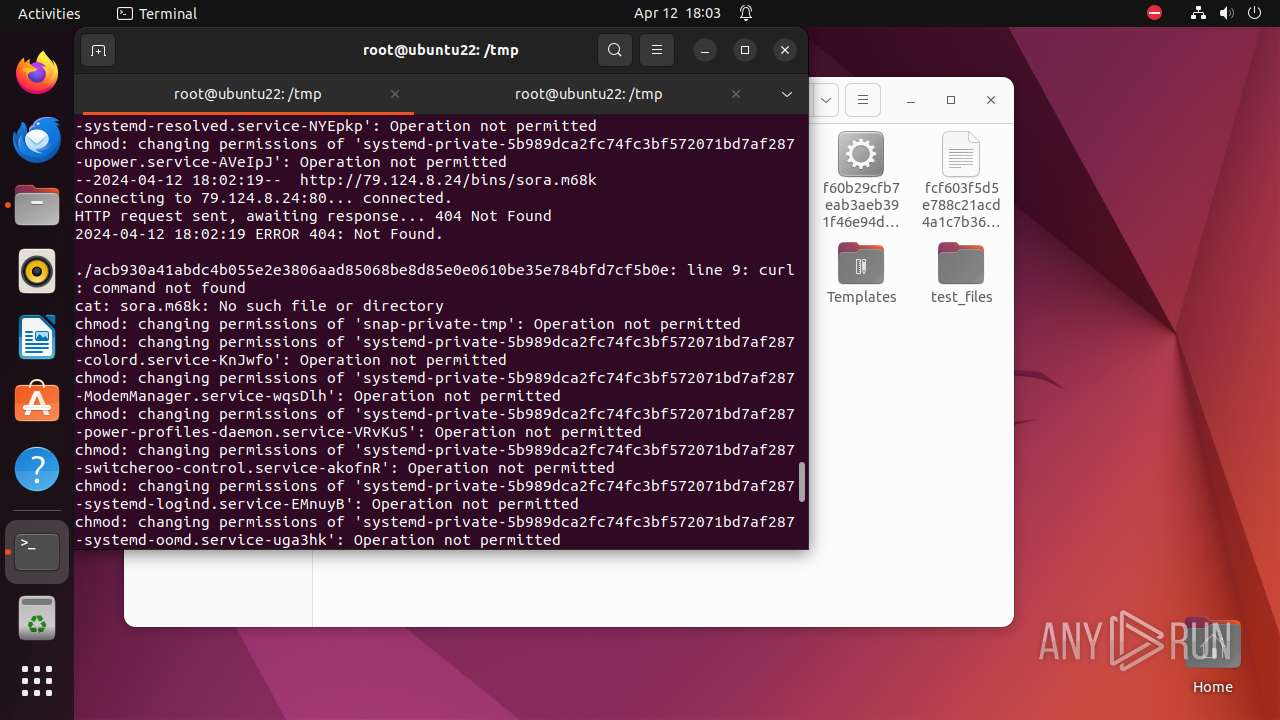1280x720 pixels.
Task: Open the Files window hamburger menu
Action: 862,100
